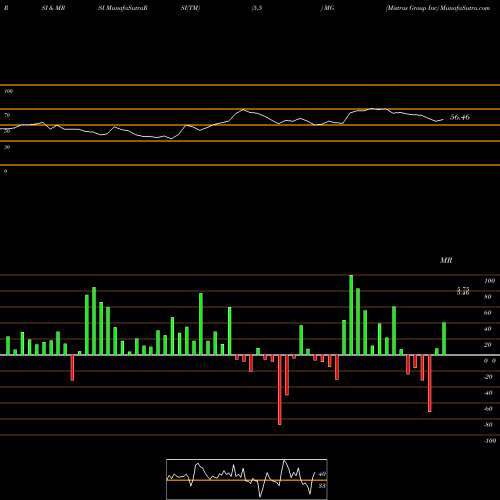The image size is (500, 500).
Task: Click the last green bar at chart's right end
Action: pyautogui.click(x=444, y=339)
